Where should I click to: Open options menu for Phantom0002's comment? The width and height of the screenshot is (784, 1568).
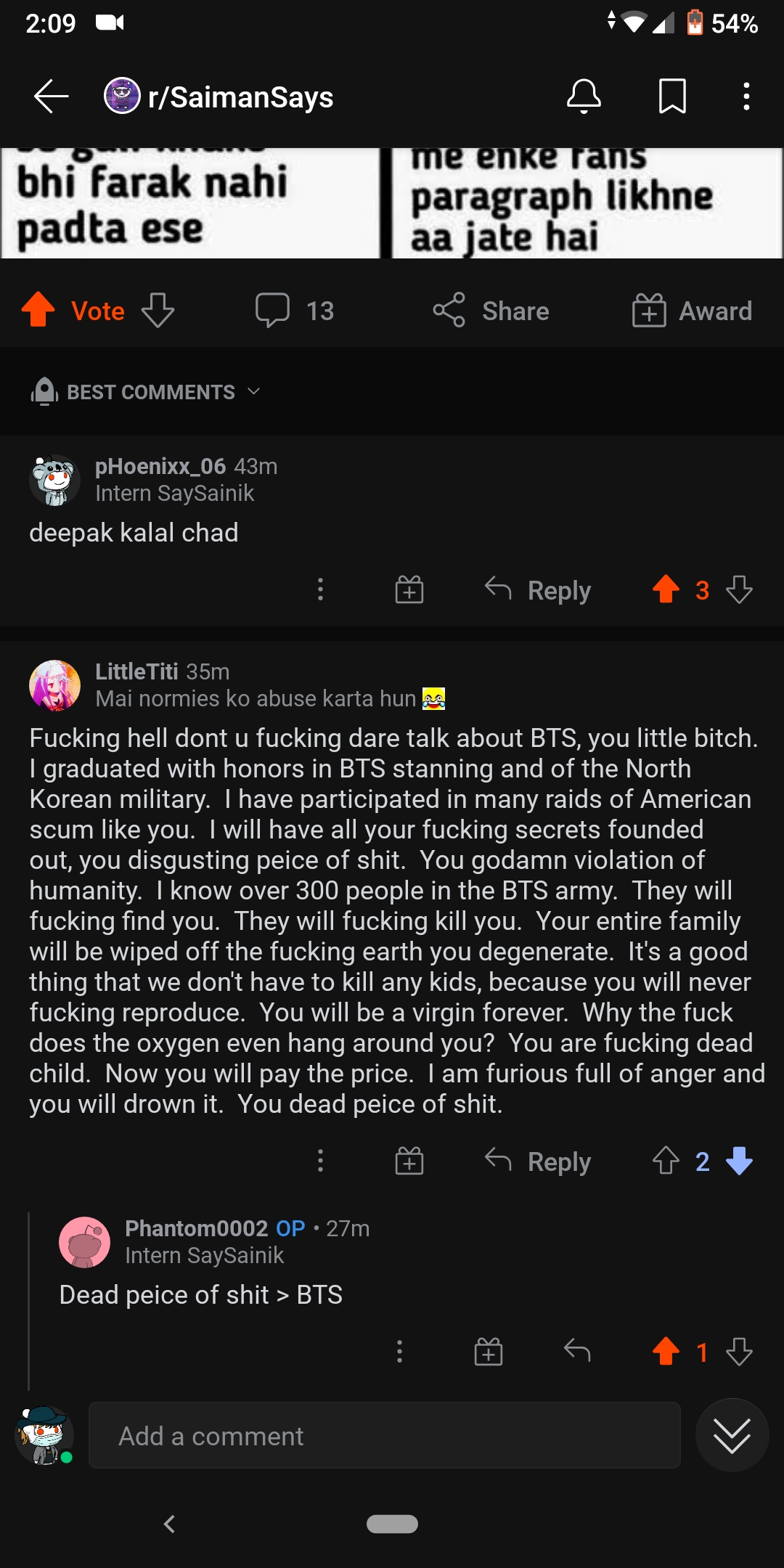[x=399, y=1351]
